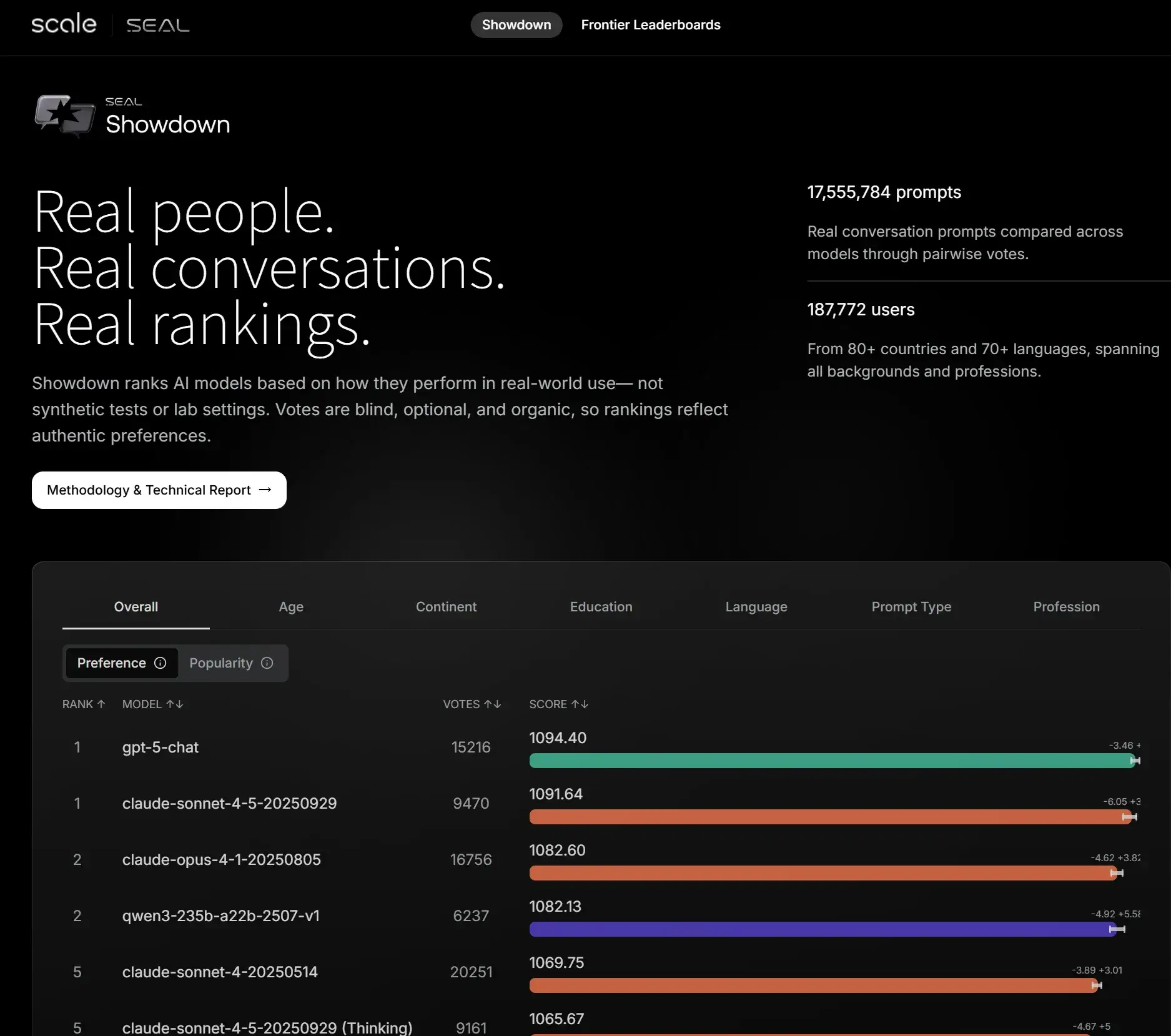
Task: Switch to Popularity ranking mode
Action: (221, 663)
